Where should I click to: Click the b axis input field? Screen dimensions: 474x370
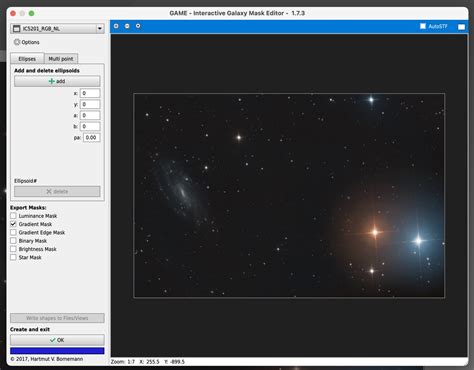click(90, 126)
